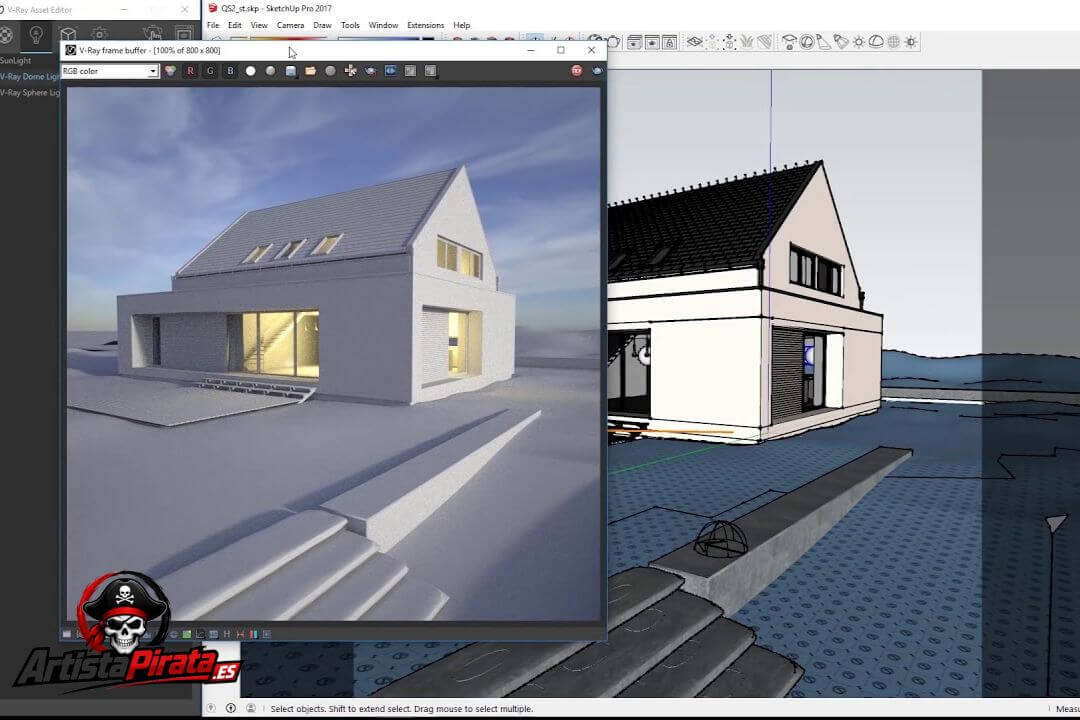Click the curves icon at frame buffer bottom
The image size is (1080, 720).
(200, 634)
